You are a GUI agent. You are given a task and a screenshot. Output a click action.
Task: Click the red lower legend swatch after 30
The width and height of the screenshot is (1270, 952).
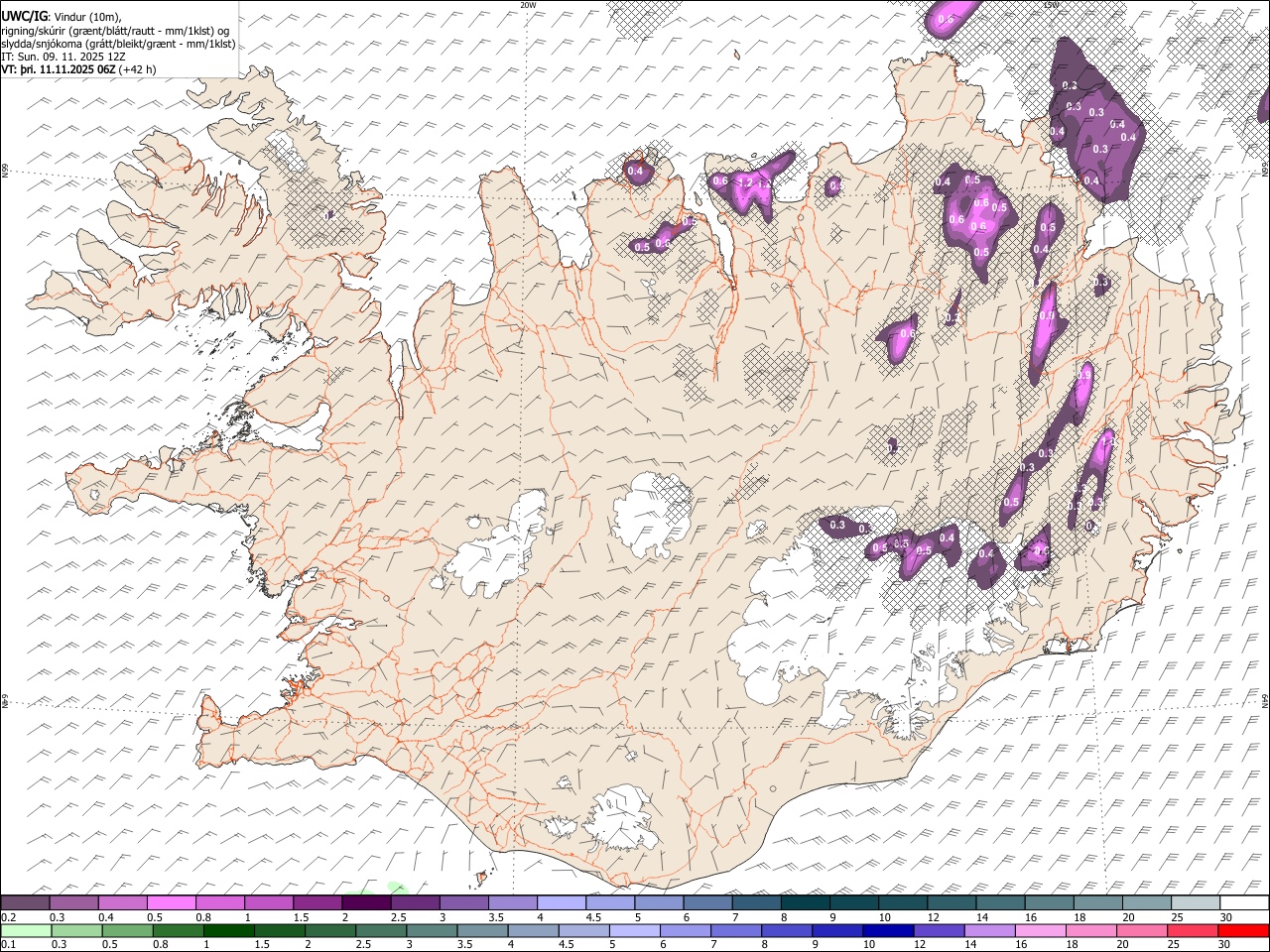point(1242,930)
